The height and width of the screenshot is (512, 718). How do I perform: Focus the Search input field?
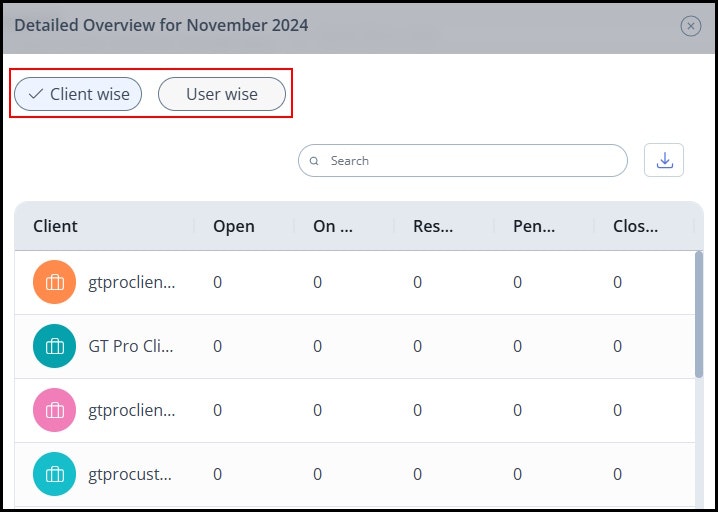[x=462, y=161]
